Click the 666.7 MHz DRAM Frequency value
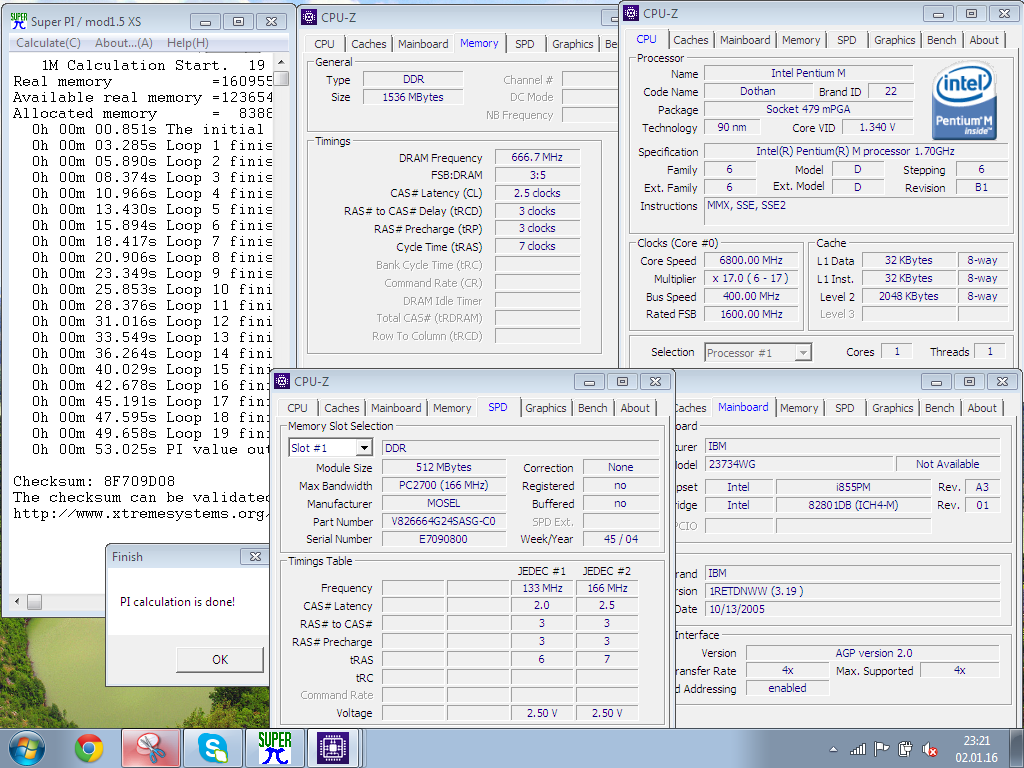 click(x=537, y=157)
